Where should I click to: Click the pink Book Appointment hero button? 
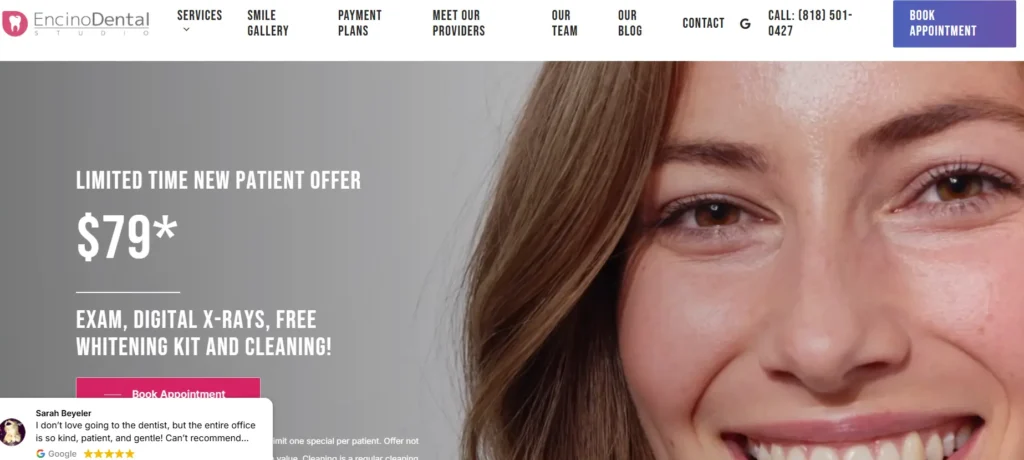pyautogui.click(x=168, y=393)
